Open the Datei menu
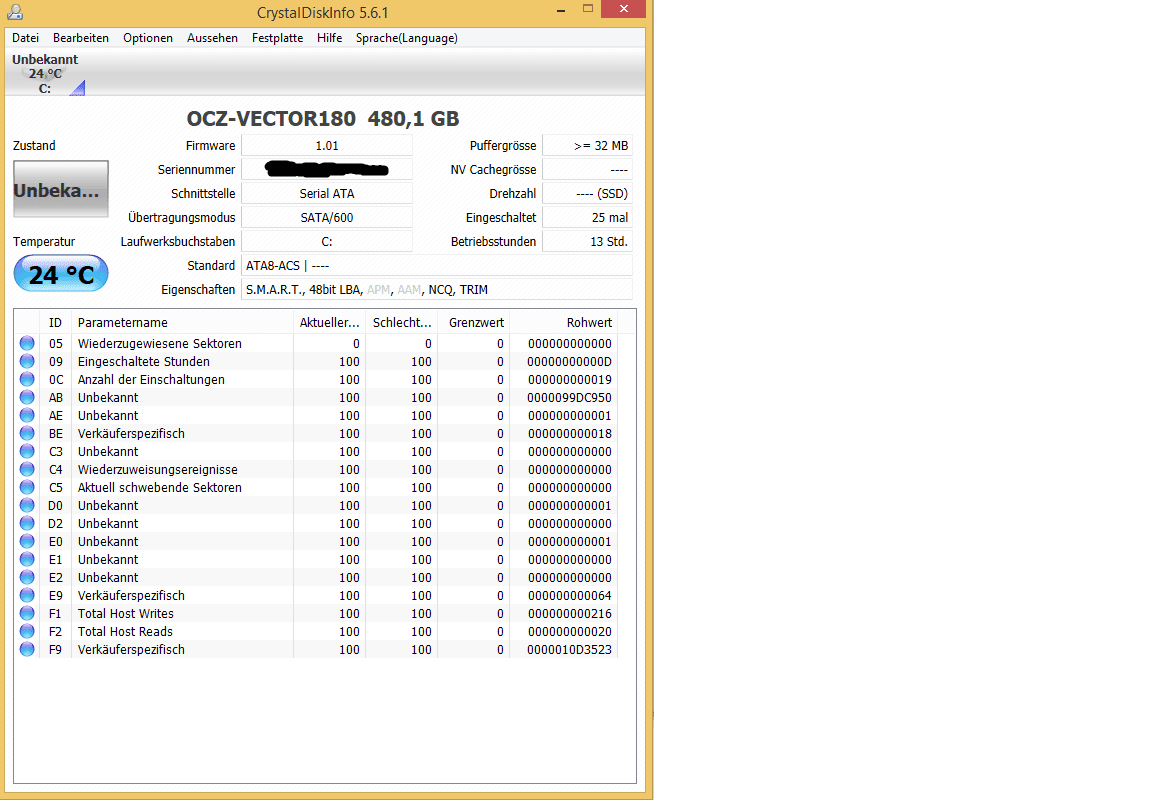Image resolution: width=1152 pixels, height=800 pixels. click(x=26, y=38)
